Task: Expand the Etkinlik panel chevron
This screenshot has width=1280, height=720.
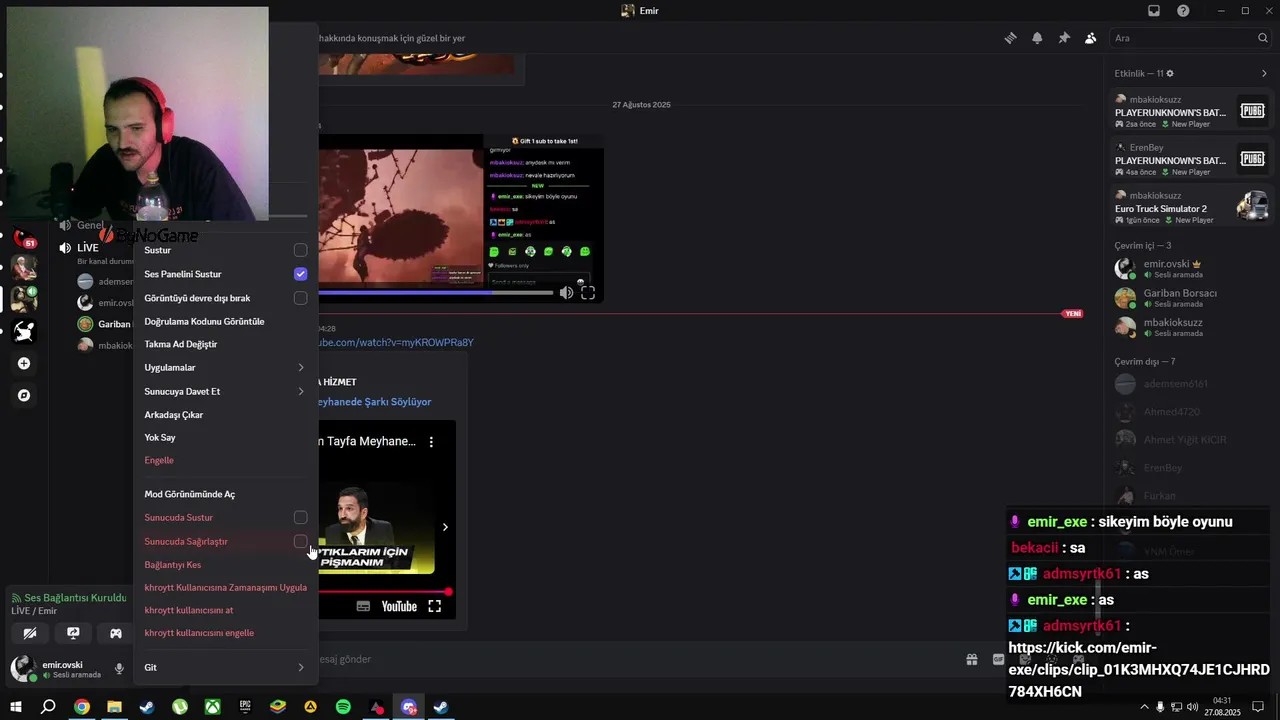Action: [x=1264, y=73]
